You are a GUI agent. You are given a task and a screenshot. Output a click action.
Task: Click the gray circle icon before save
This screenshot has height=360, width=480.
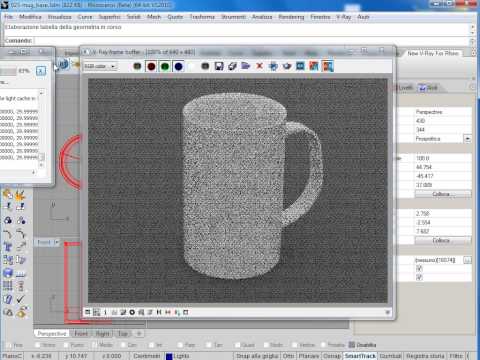(x=205, y=66)
